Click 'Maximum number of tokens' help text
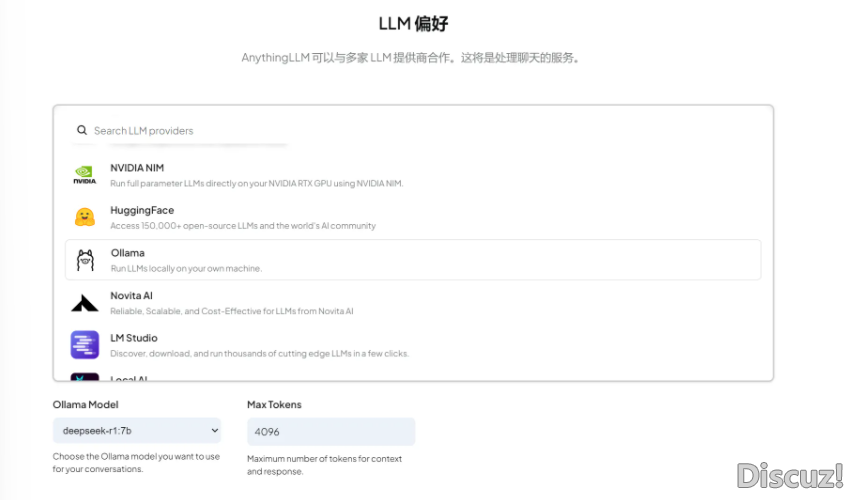 324,465
